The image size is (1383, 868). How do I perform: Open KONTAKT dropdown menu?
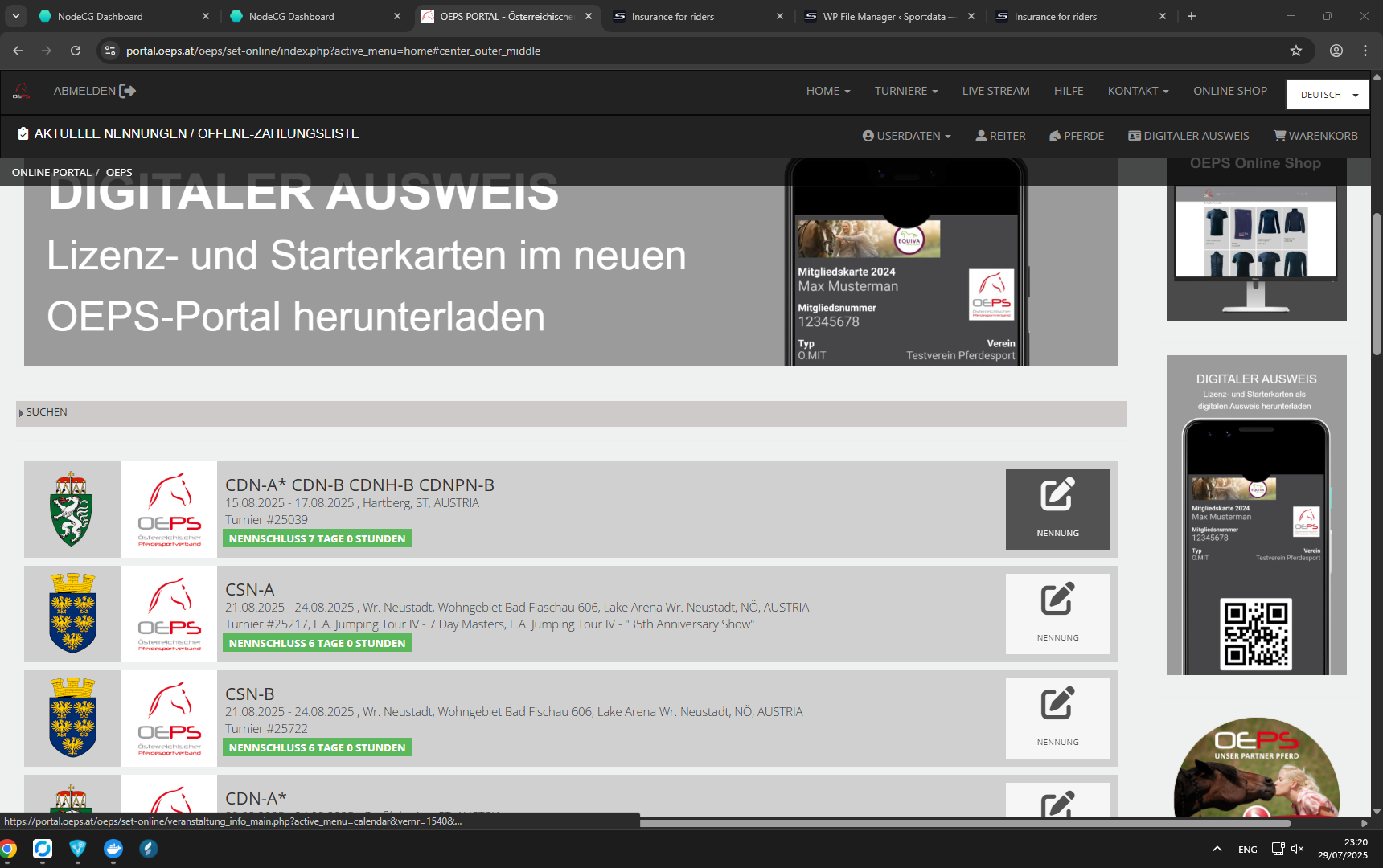pos(1138,91)
